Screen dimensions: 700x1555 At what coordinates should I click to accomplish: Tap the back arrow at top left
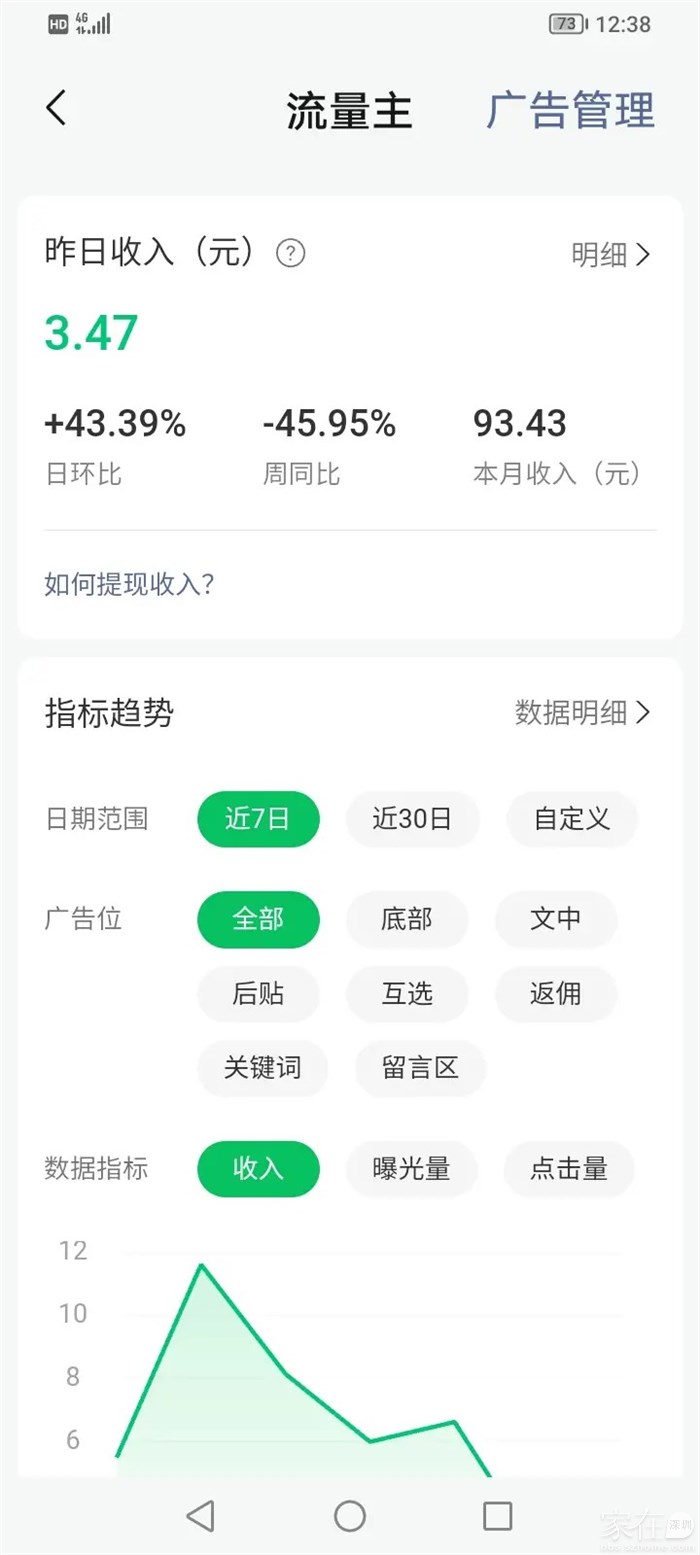tap(56, 108)
